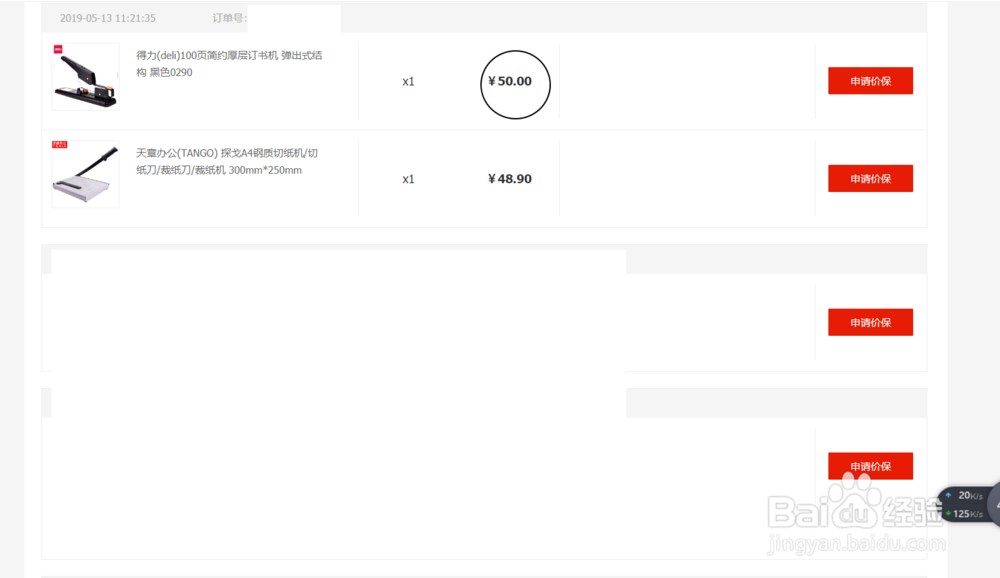Click the red deli brand logo badge

(57, 48)
